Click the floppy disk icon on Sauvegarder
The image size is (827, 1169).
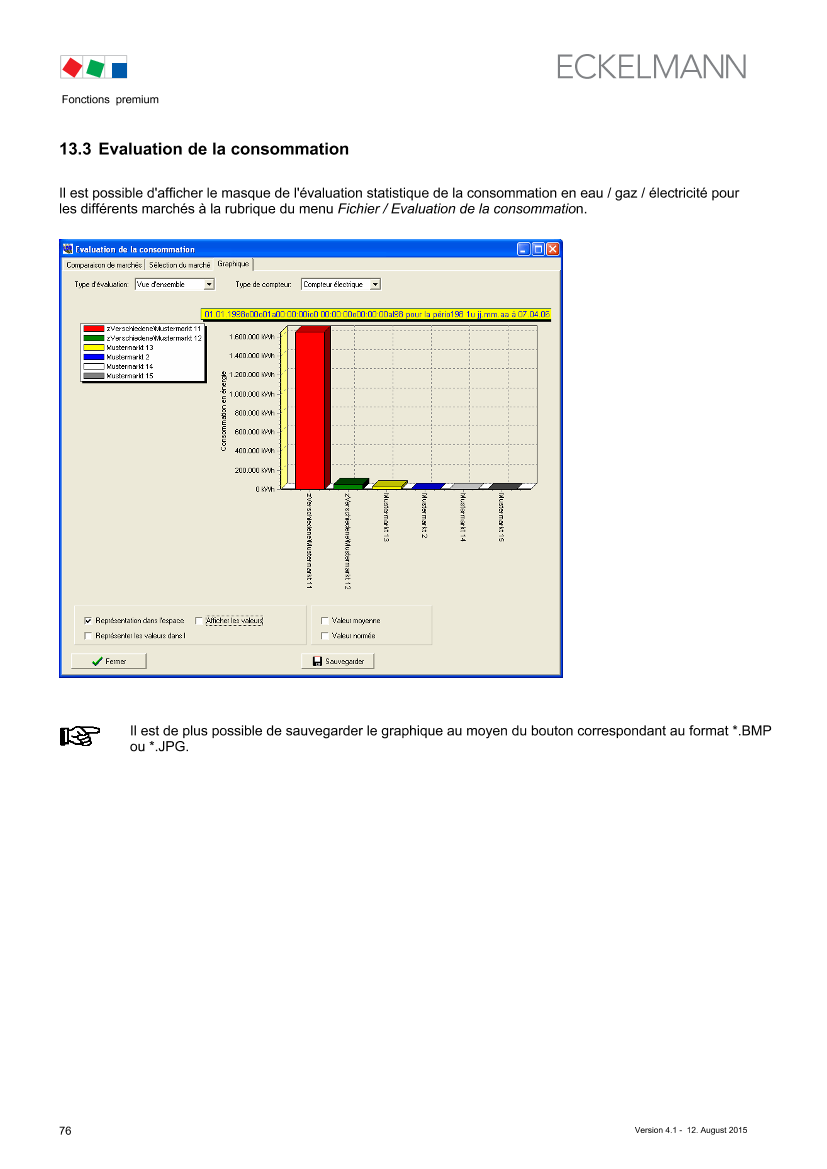(x=317, y=661)
